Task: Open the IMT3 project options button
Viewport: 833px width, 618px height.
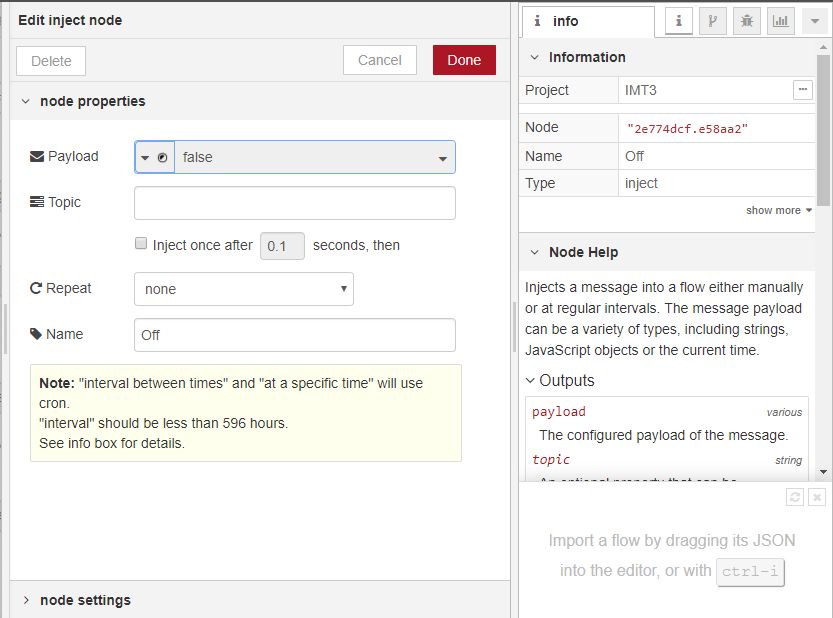Action: pos(803,90)
